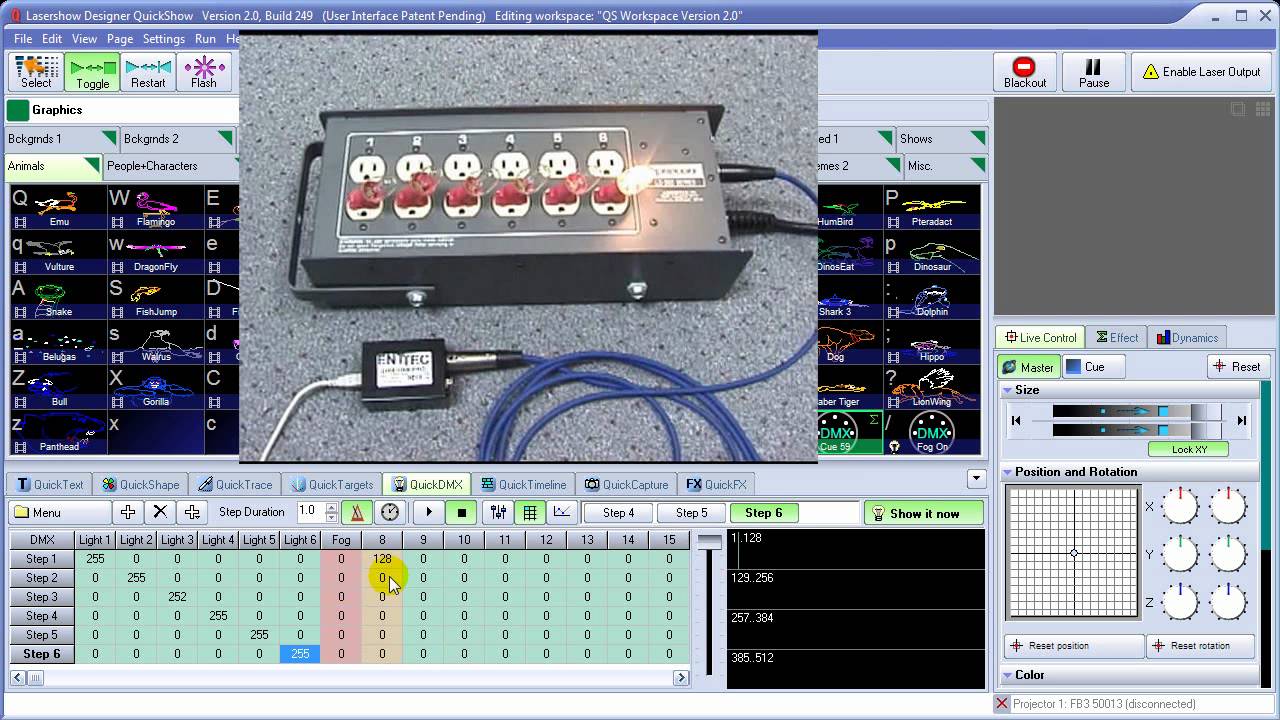Select the Emu animal cue

point(58,209)
